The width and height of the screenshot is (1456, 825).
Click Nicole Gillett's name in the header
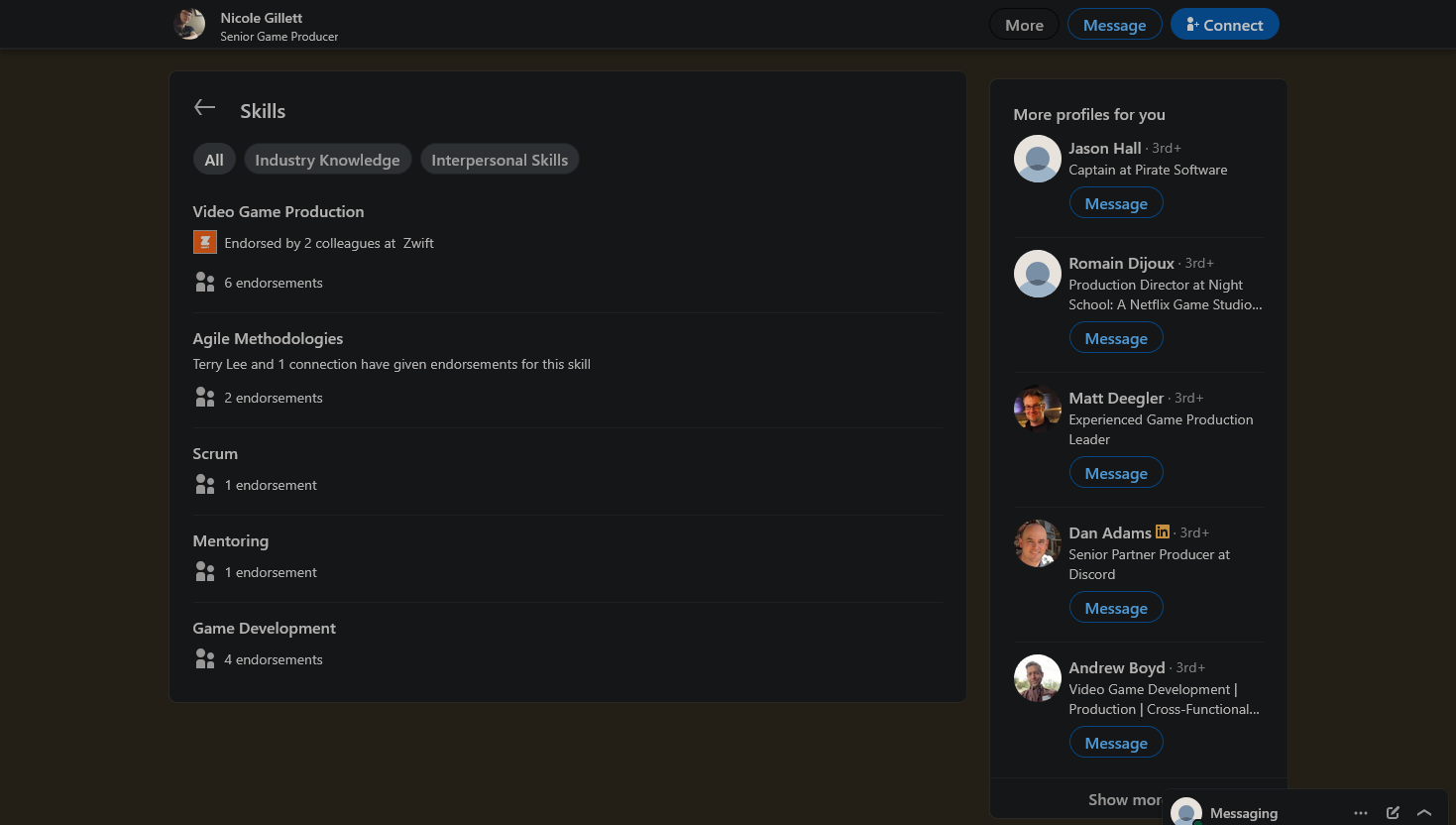click(262, 18)
